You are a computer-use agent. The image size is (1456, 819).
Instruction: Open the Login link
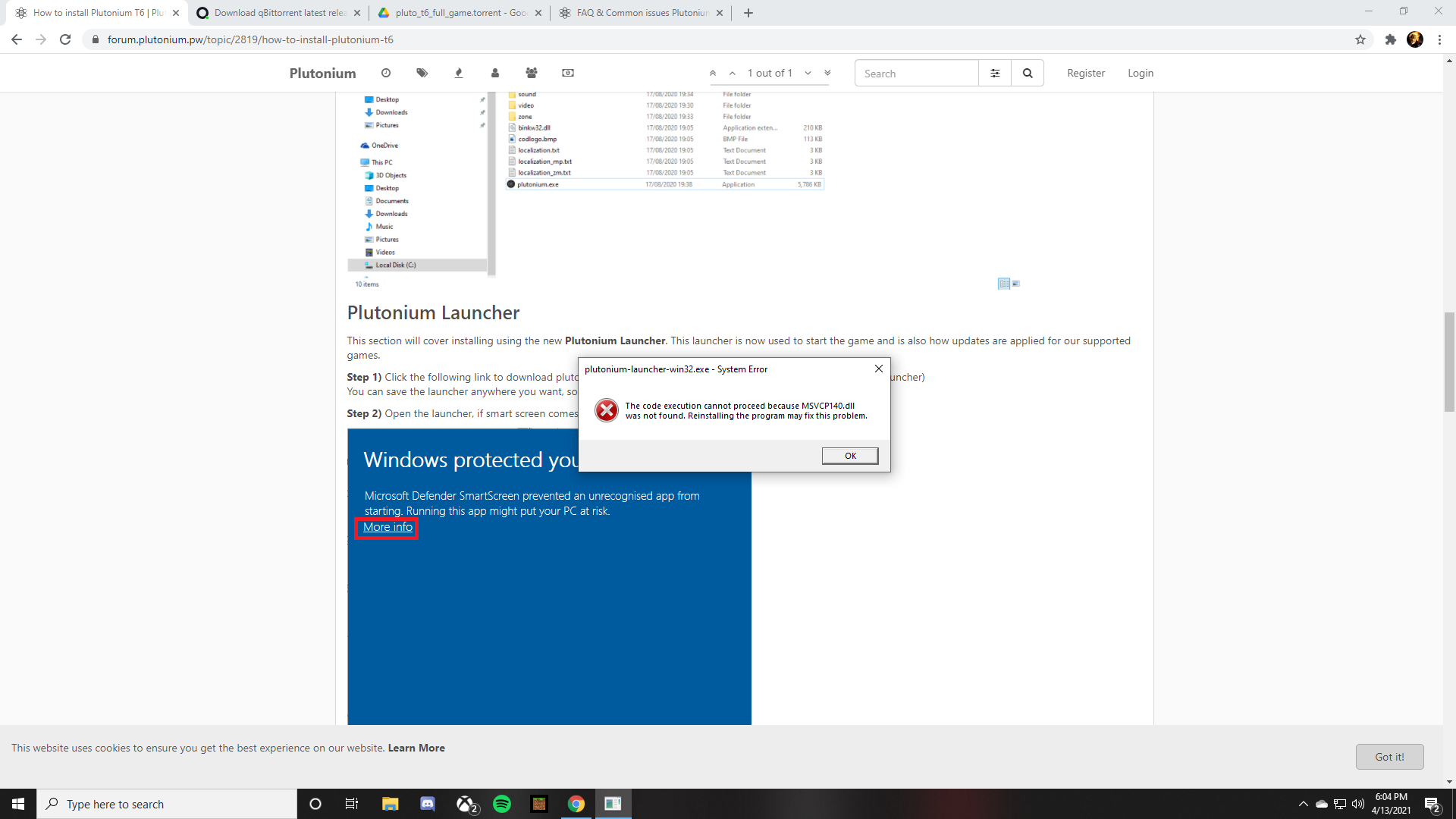1141,73
